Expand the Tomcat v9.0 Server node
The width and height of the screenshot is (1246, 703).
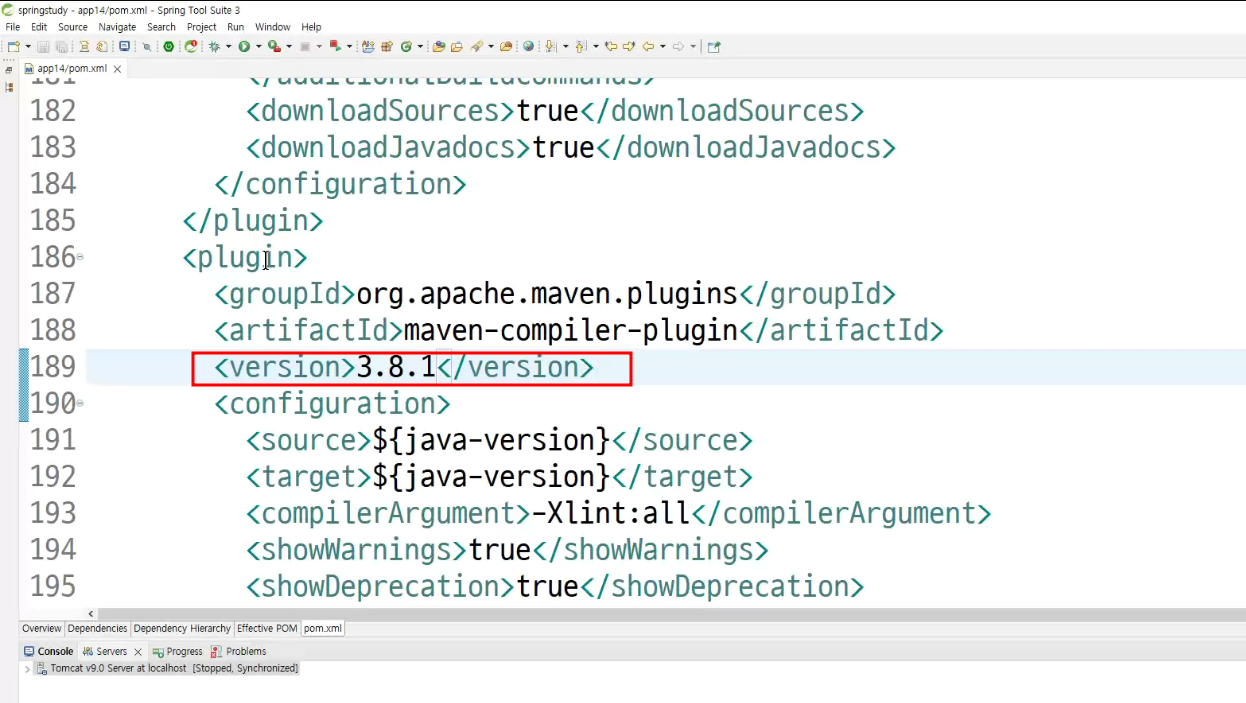[28, 668]
